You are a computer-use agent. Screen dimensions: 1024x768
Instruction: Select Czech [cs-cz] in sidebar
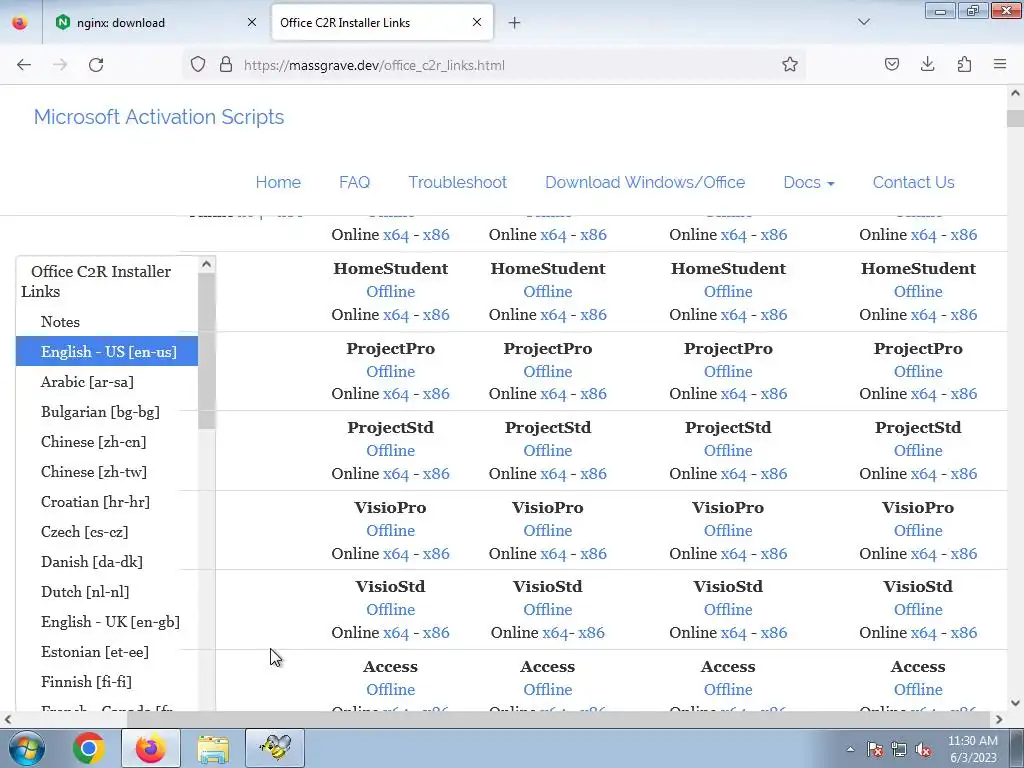[x=84, y=532]
